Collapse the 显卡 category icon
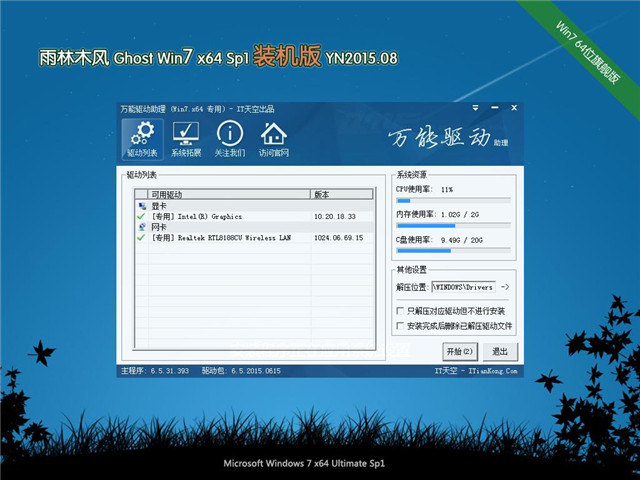 141,205
